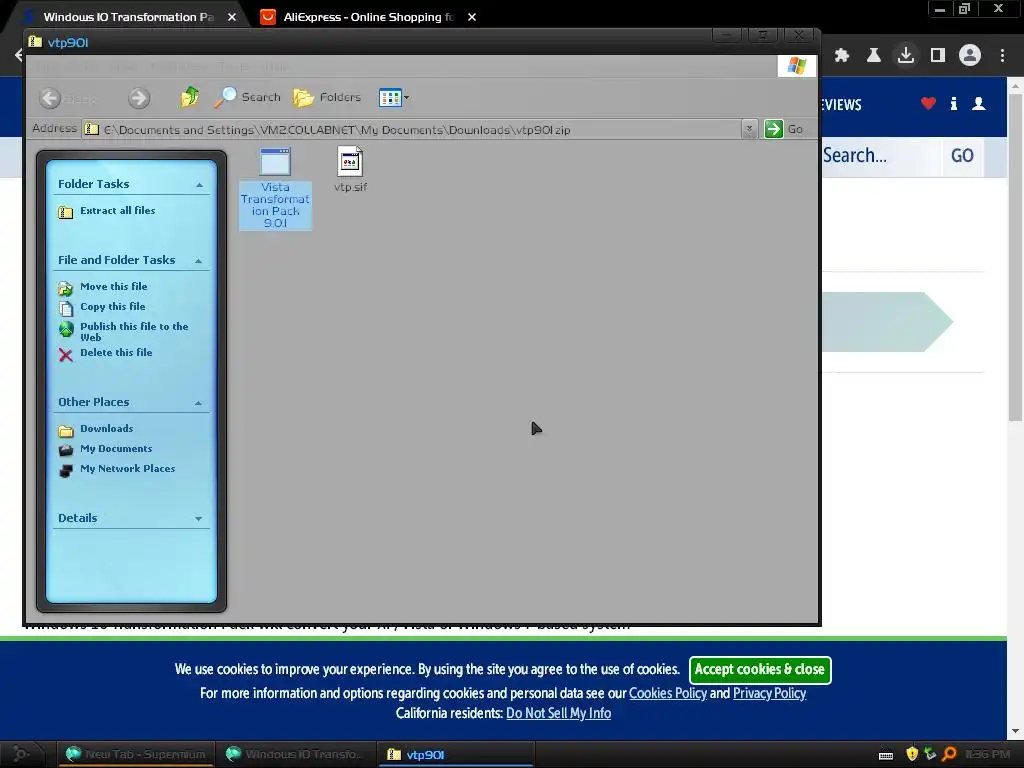Open browser three-dot menu
Image resolution: width=1024 pixels, height=768 pixels.
point(1002,56)
